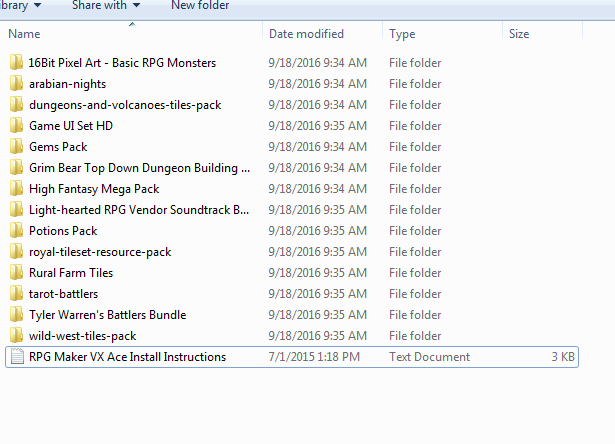
Task: Click 'File folder' type in Potions Pack row
Action: [415, 231]
